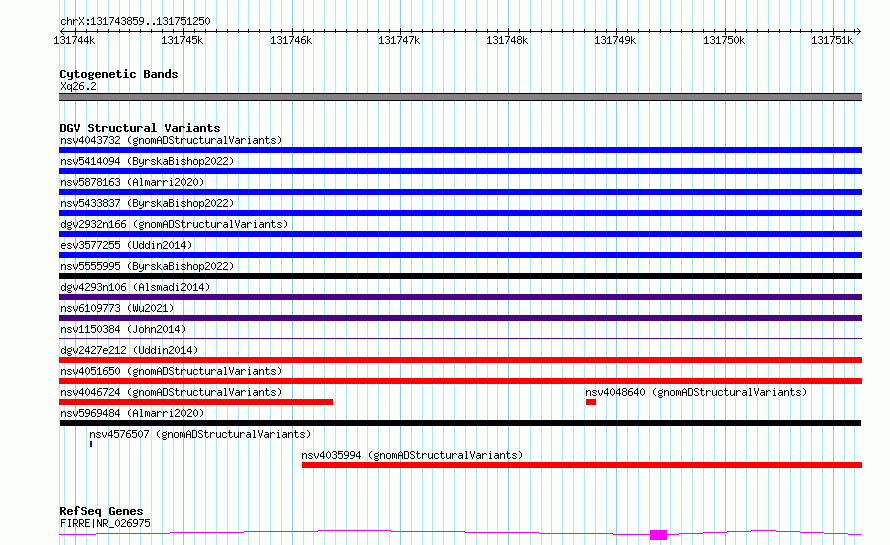Open the nsv1150384 John2014 label
This screenshot has width=890, height=545.
(123, 329)
